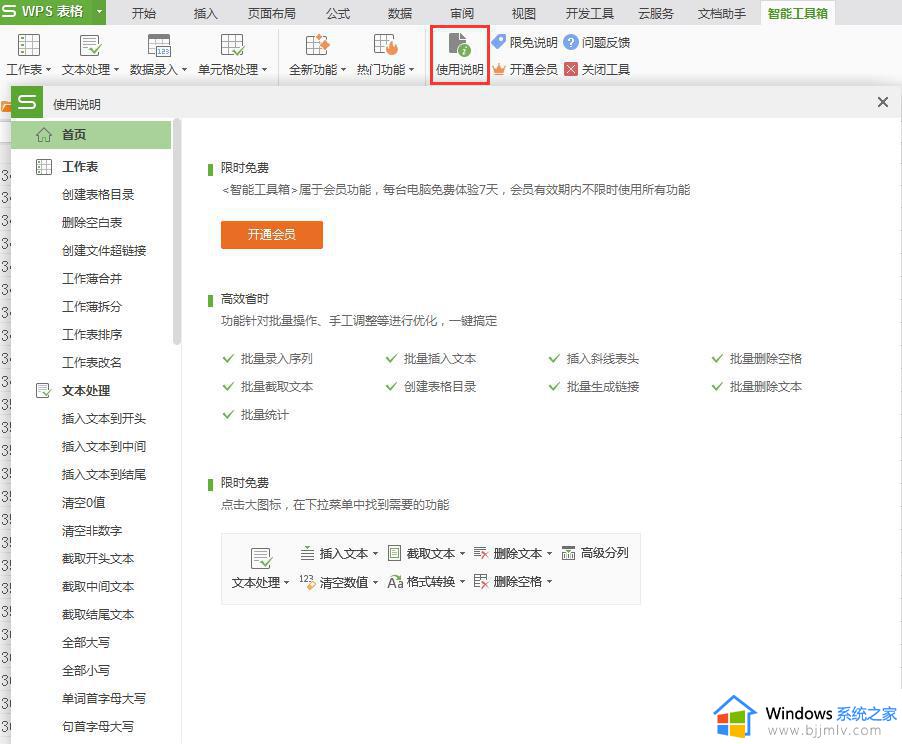Click 批量删除空格 feature text

[766, 359]
